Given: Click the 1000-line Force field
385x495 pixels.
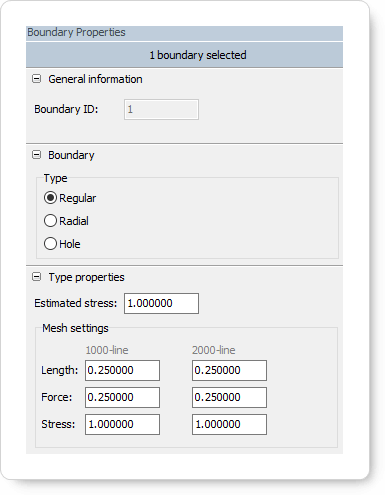Looking at the screenshot, I should tap(122, 397).
